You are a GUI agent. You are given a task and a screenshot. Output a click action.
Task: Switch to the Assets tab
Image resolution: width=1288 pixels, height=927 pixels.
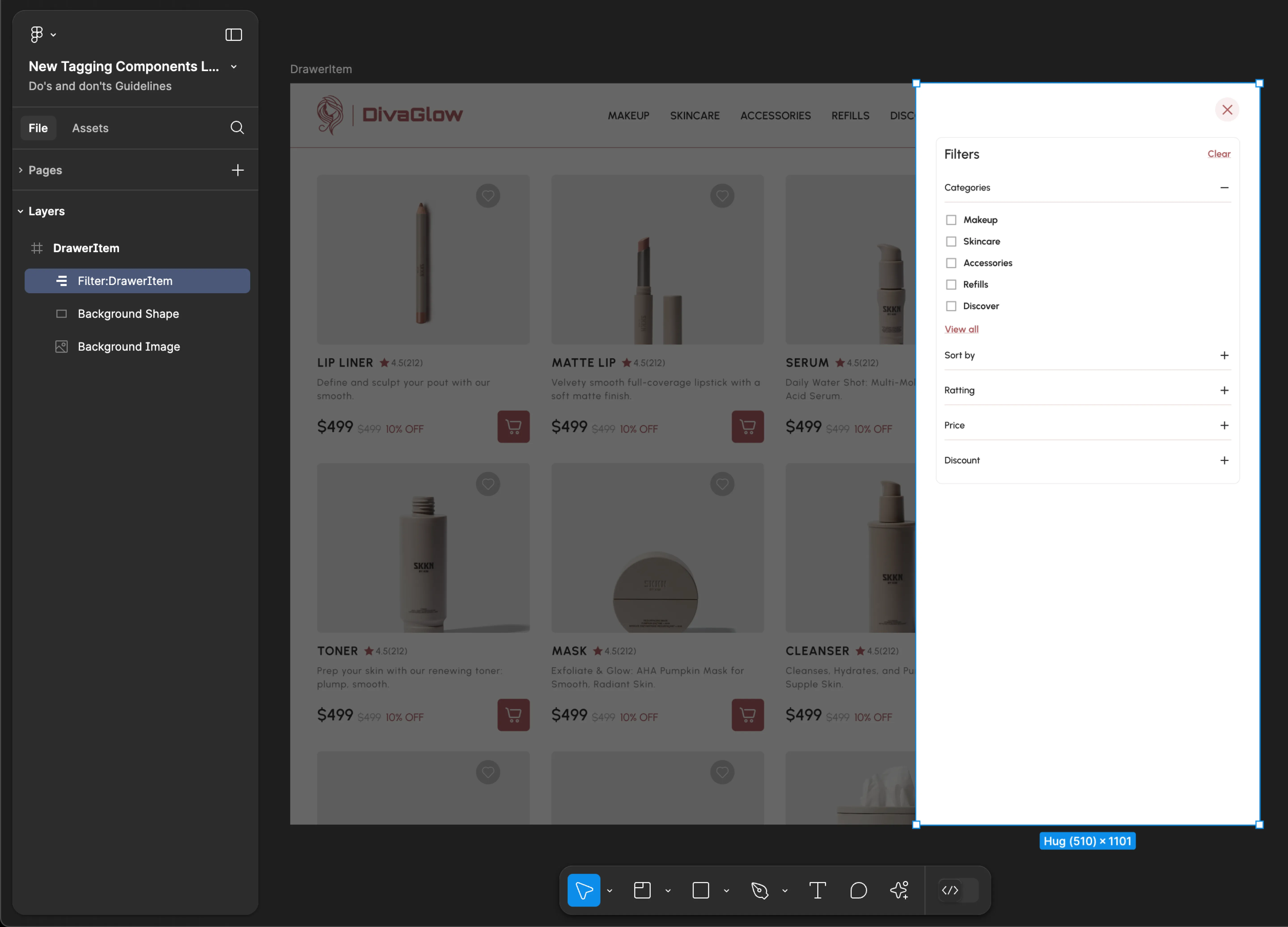[90, 128]
